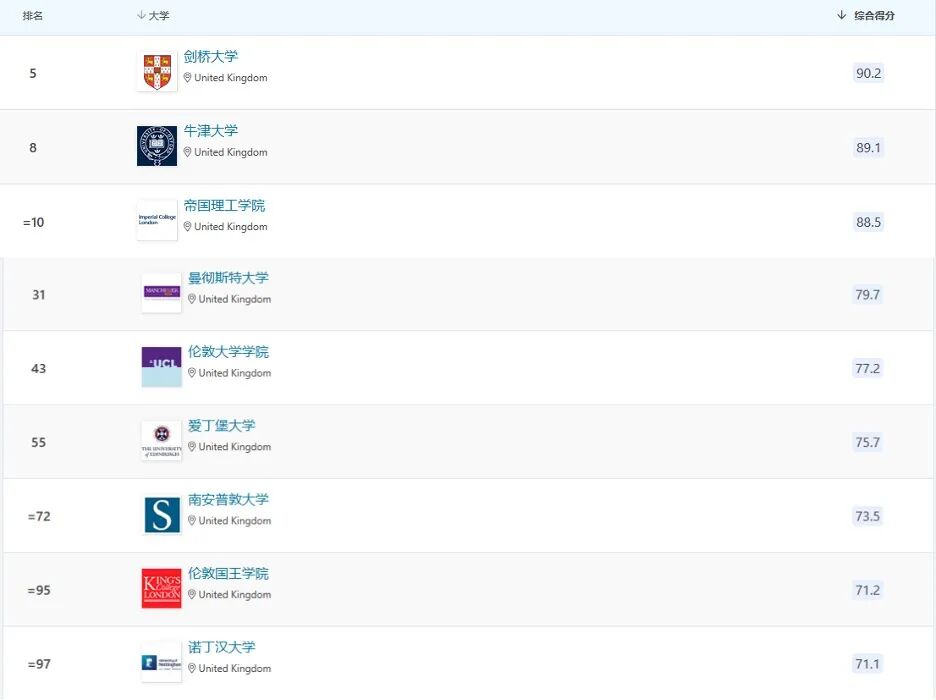Click the Cambridge University crest logo
The image size is (936, 700).
[x=157, y=70]
